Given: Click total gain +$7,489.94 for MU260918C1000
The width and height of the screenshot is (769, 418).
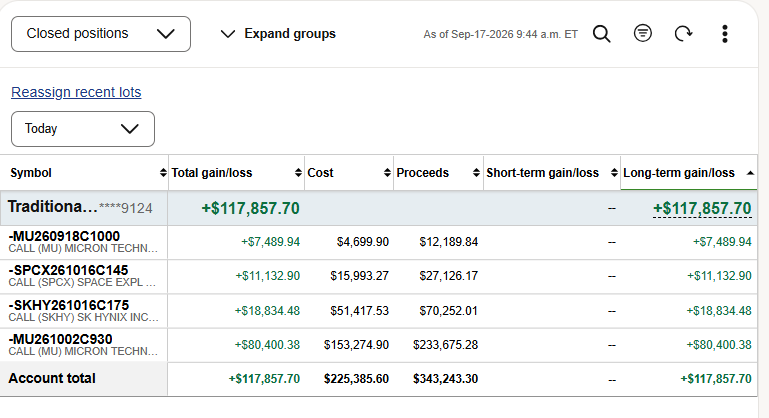Looking at the screenshot, I should [x=270, y=242].
